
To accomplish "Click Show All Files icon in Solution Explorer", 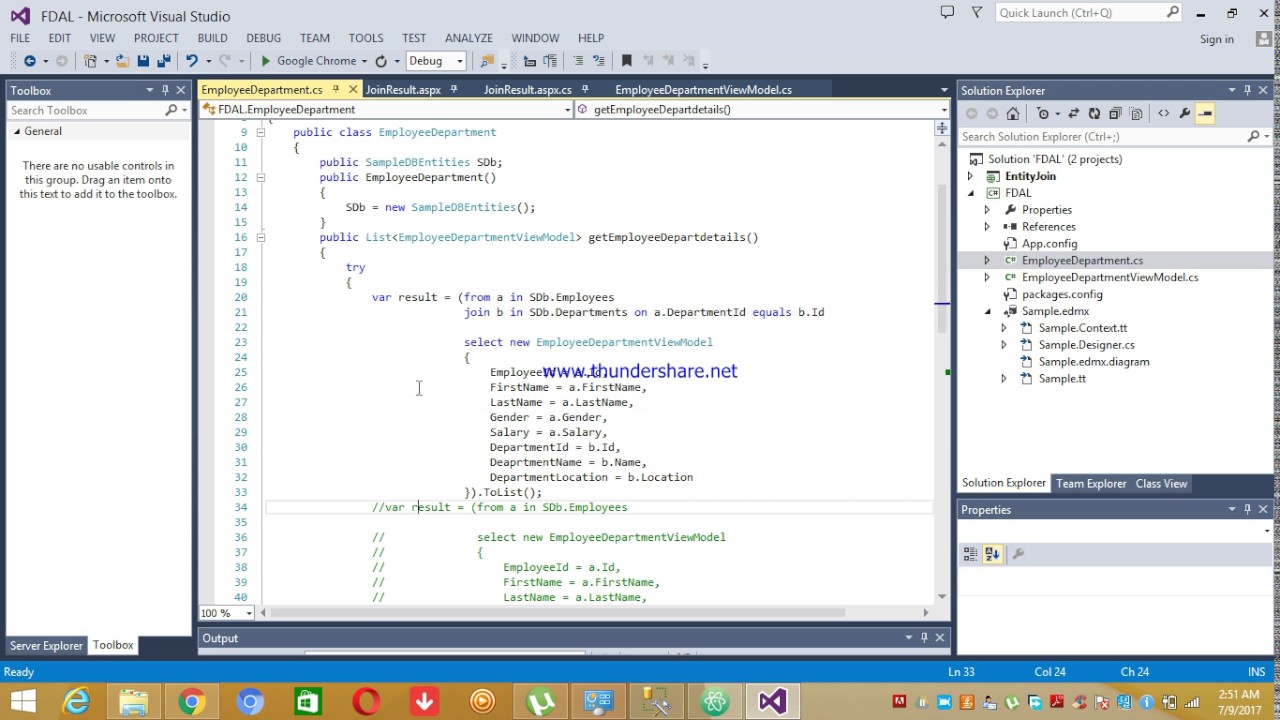I will (1134, 113).
